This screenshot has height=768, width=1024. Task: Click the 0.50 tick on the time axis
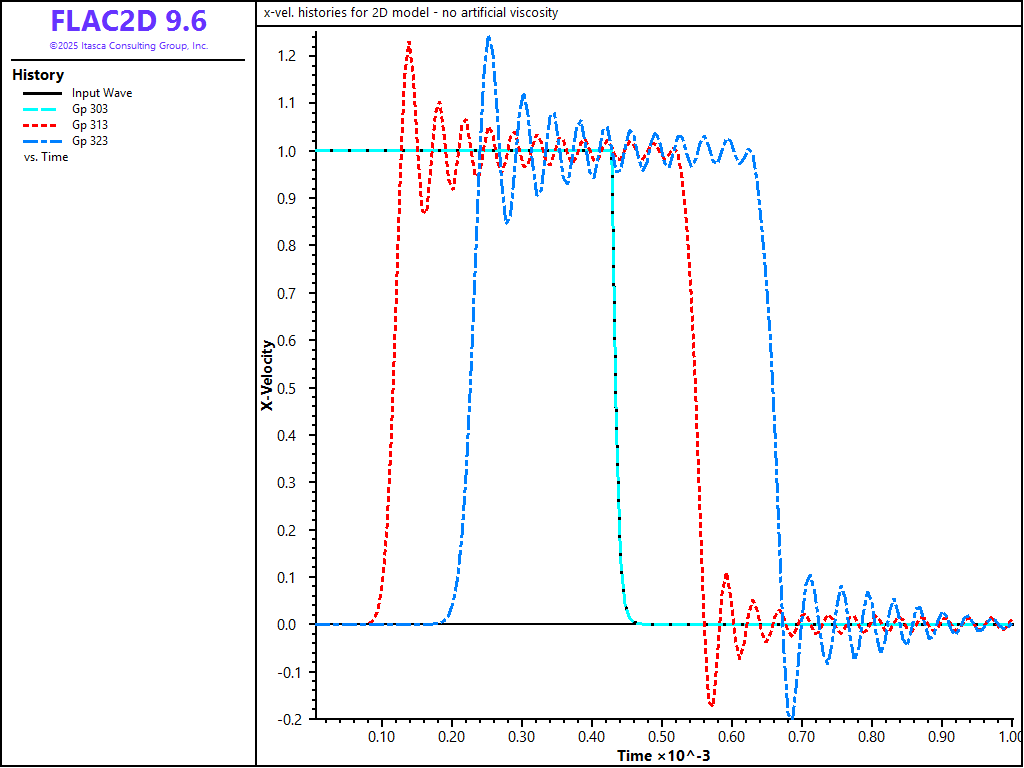(661, 737)
